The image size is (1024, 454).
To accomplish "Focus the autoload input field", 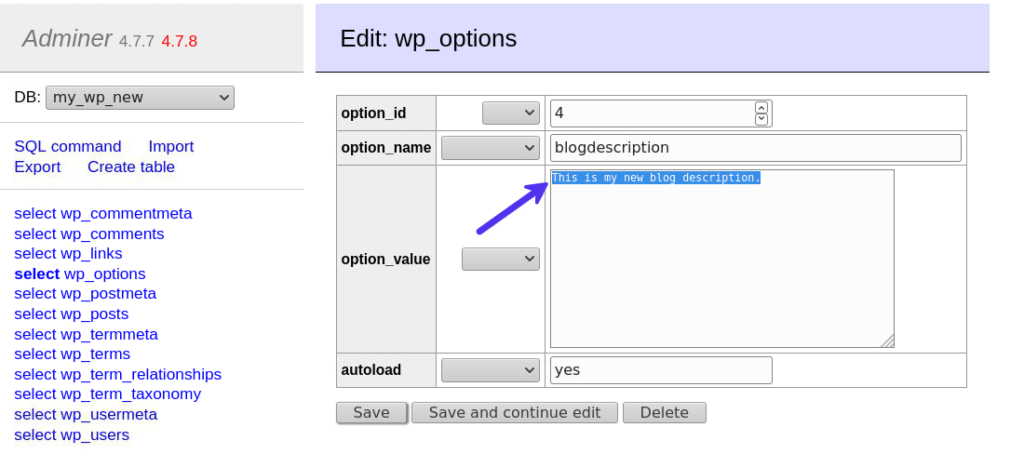I will point(661,370).
